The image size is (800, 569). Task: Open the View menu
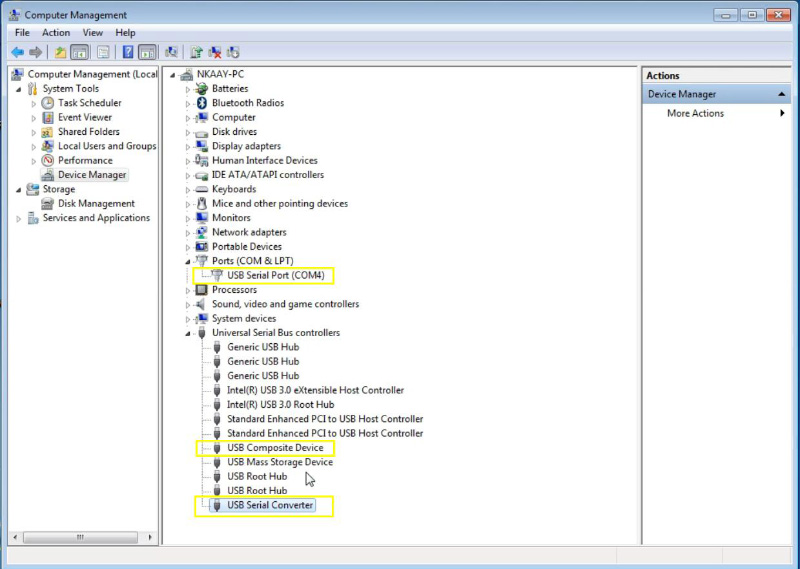93,33
